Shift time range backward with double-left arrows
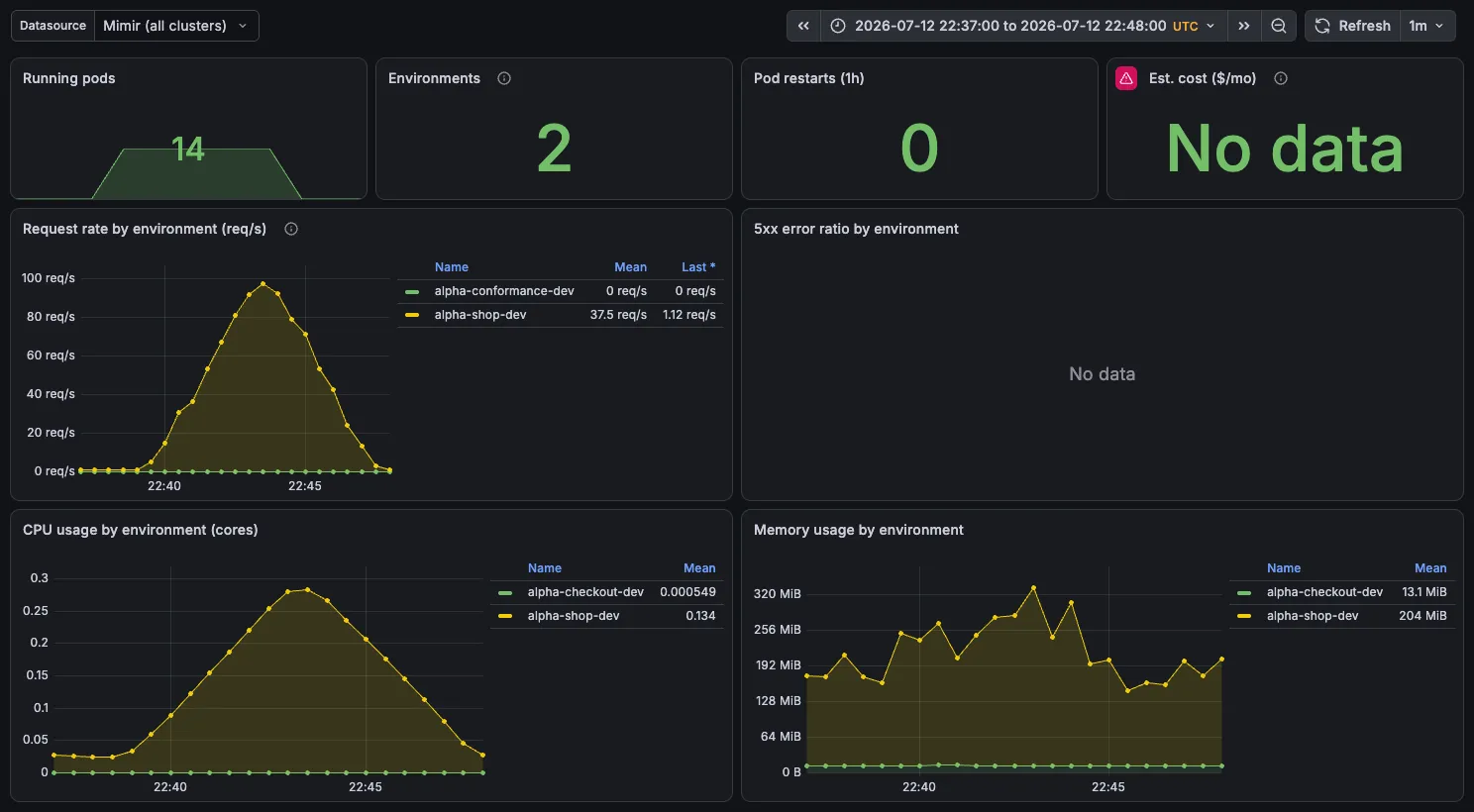 [803, 26]
